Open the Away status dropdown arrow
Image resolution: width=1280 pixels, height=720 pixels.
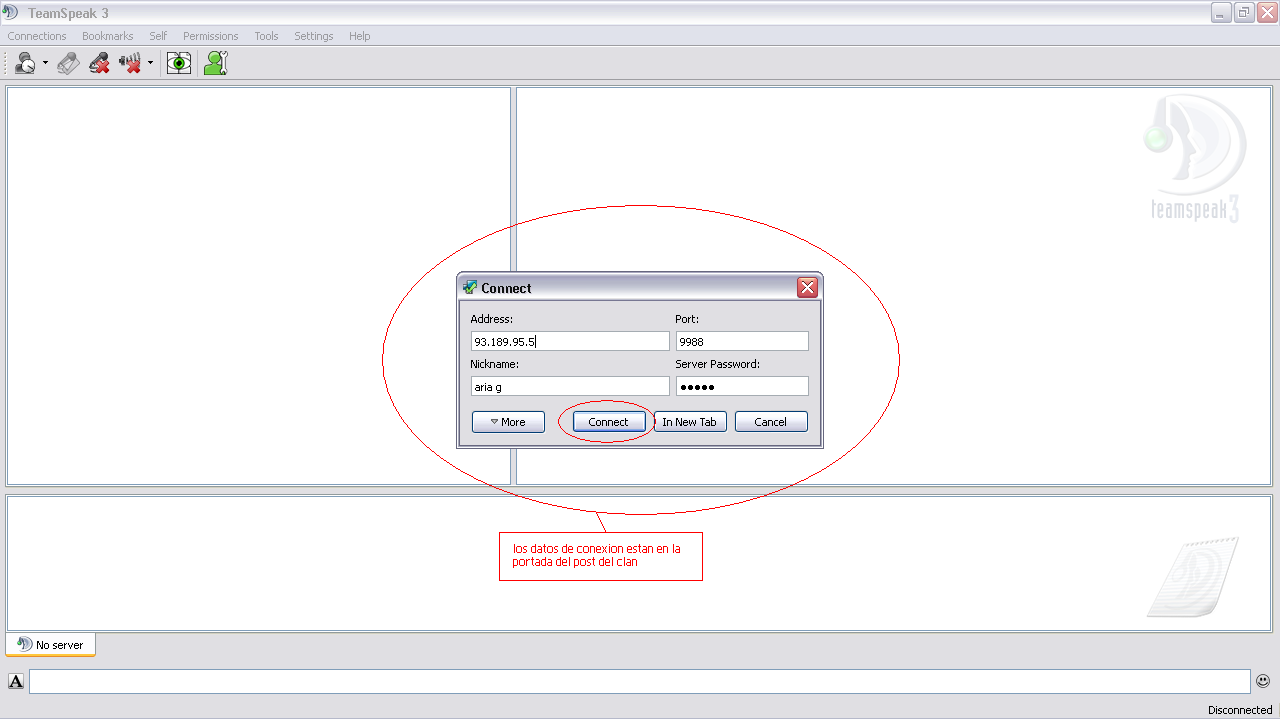point(45,63)
